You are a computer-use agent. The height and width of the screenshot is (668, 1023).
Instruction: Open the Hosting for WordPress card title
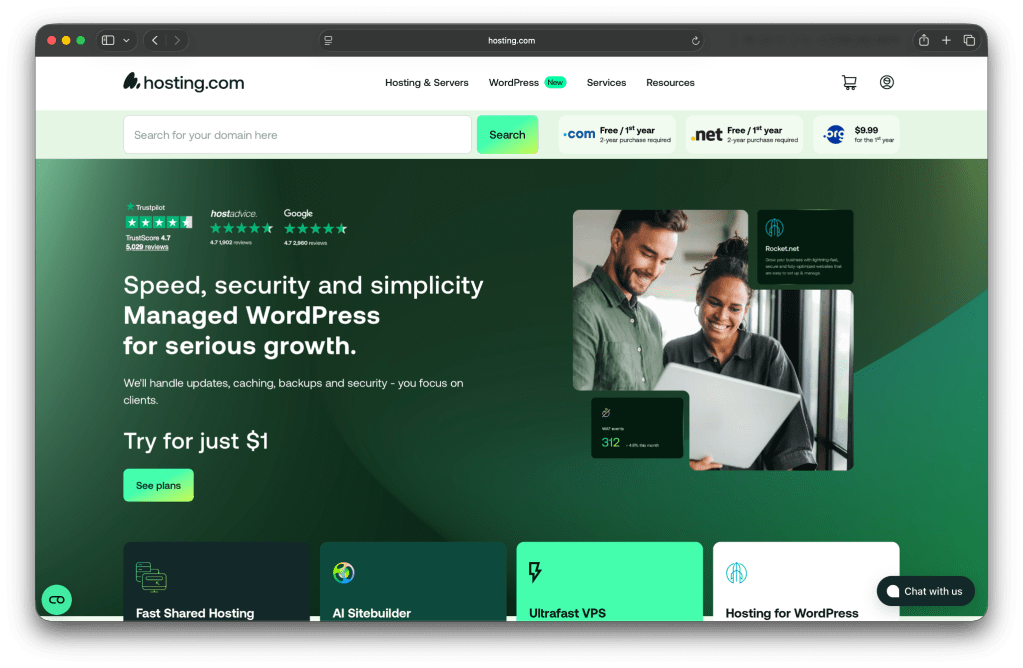(x=791, y=613)
